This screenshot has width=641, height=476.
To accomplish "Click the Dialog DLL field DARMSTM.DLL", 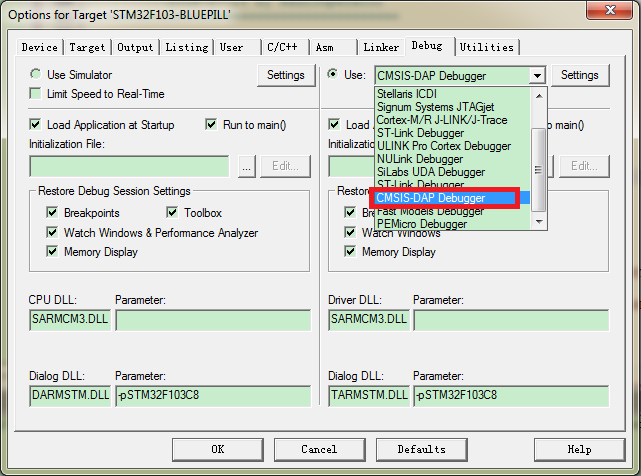I will (x=70, y=395).
